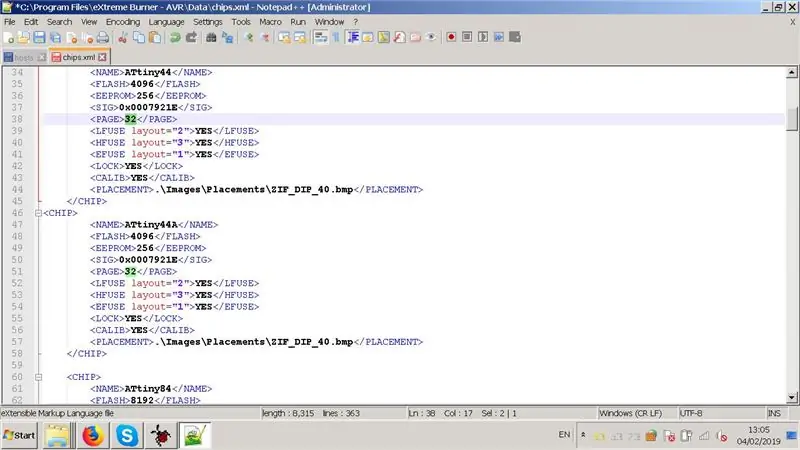Image resolution: width=800 pixels, height=450 pixels.
Task: Open the Settings menu
Action: click(208, 22)
